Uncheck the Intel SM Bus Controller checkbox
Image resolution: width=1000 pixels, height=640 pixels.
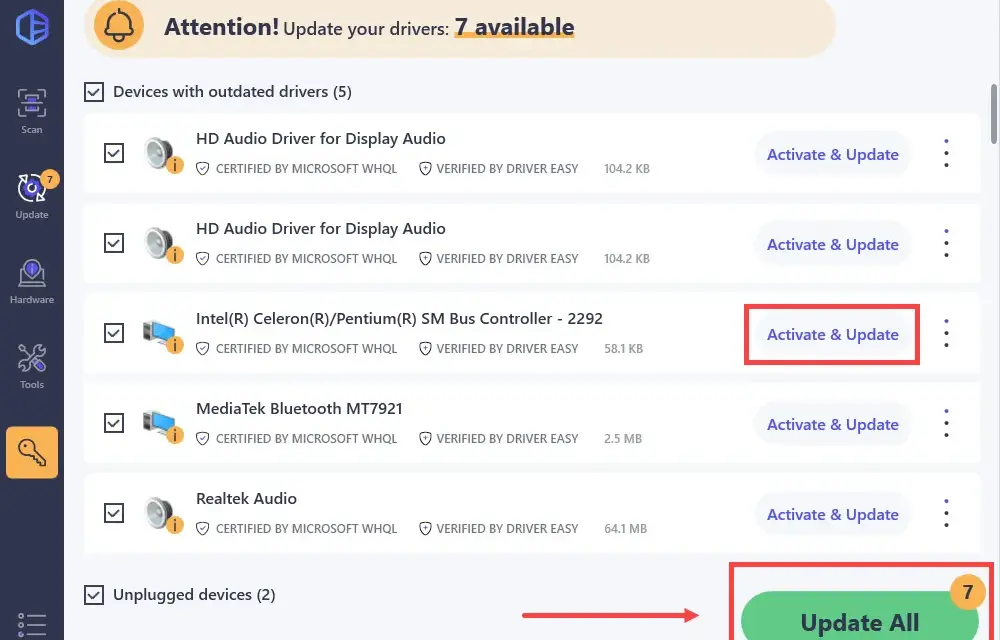114,333
